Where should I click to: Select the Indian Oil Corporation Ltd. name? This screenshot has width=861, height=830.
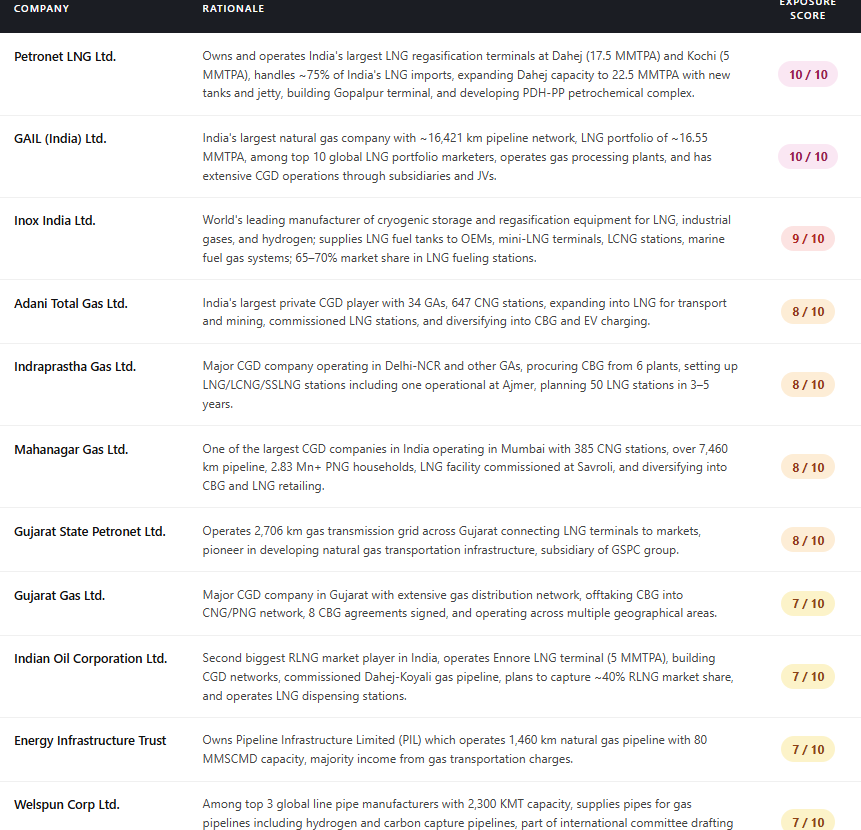(90, 659)
